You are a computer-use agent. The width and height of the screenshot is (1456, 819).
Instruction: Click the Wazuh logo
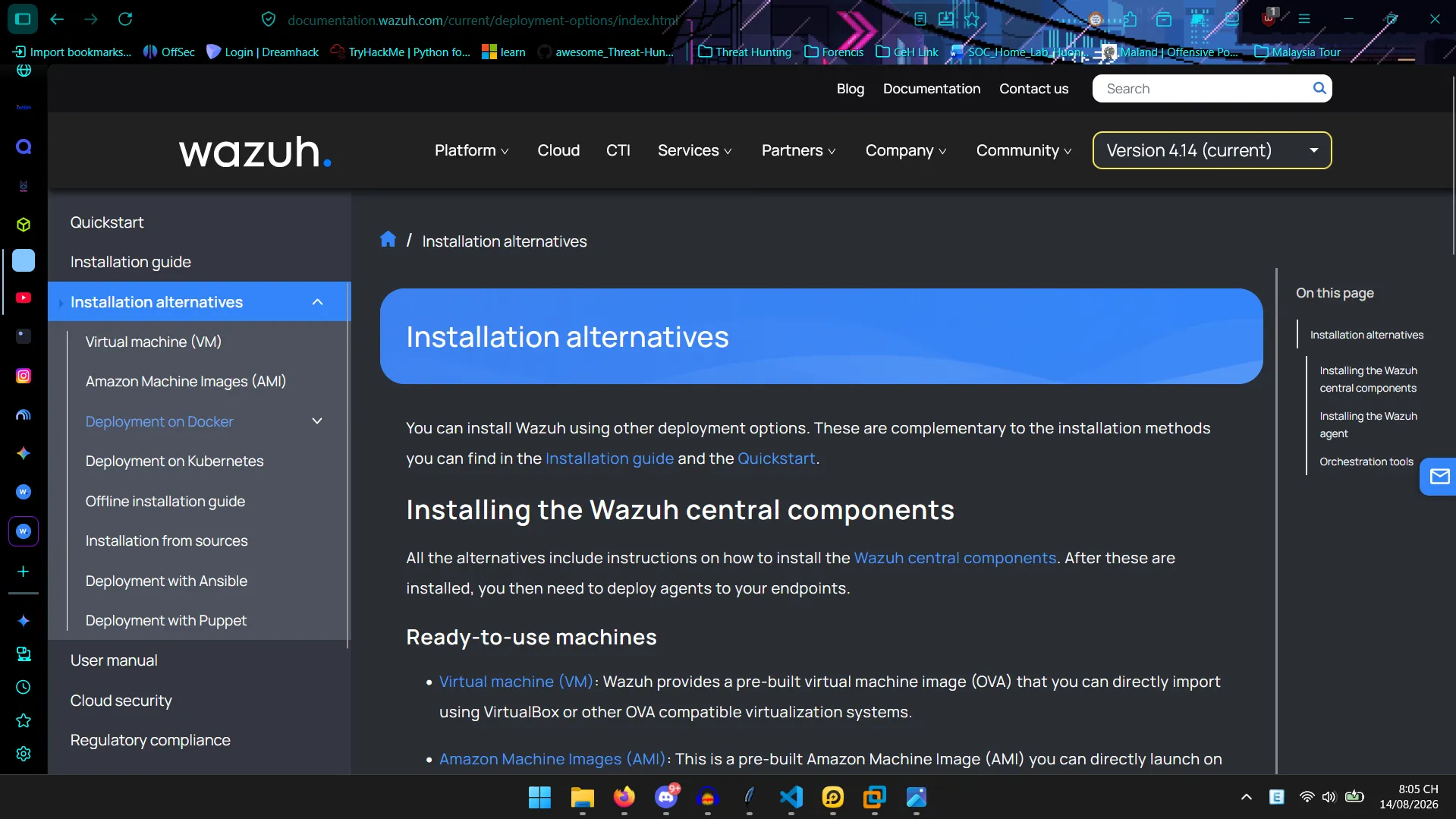(255, 151)
